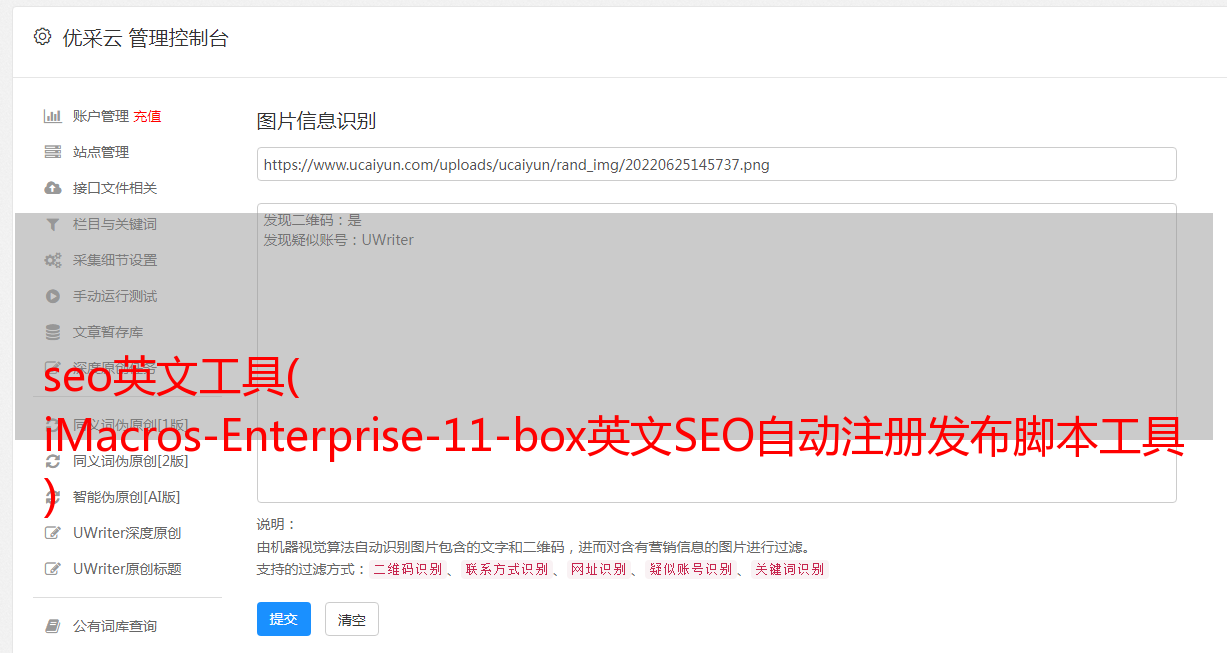1227x653 pixels.
Task: Click the database icon for 文章暂存库
Action: point(53,332)
